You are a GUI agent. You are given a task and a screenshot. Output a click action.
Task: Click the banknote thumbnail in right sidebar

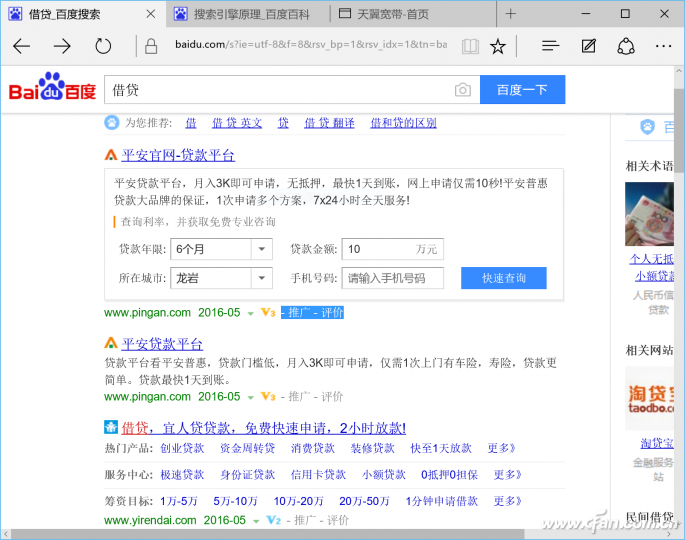[649, 214]
